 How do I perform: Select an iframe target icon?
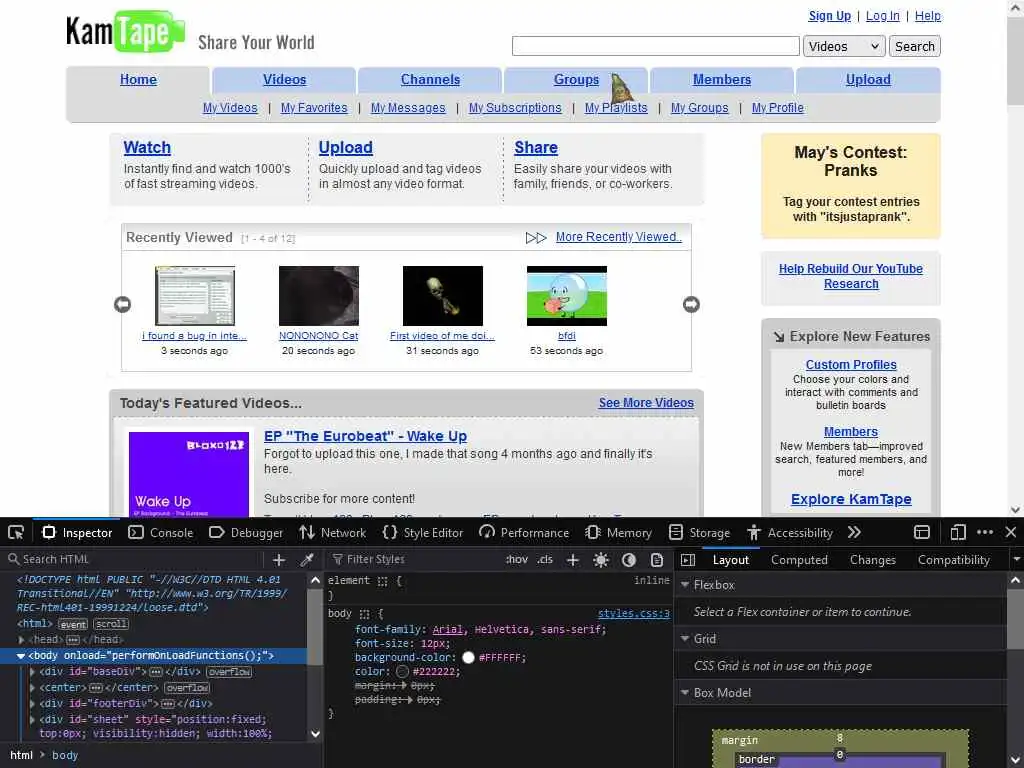921,533
